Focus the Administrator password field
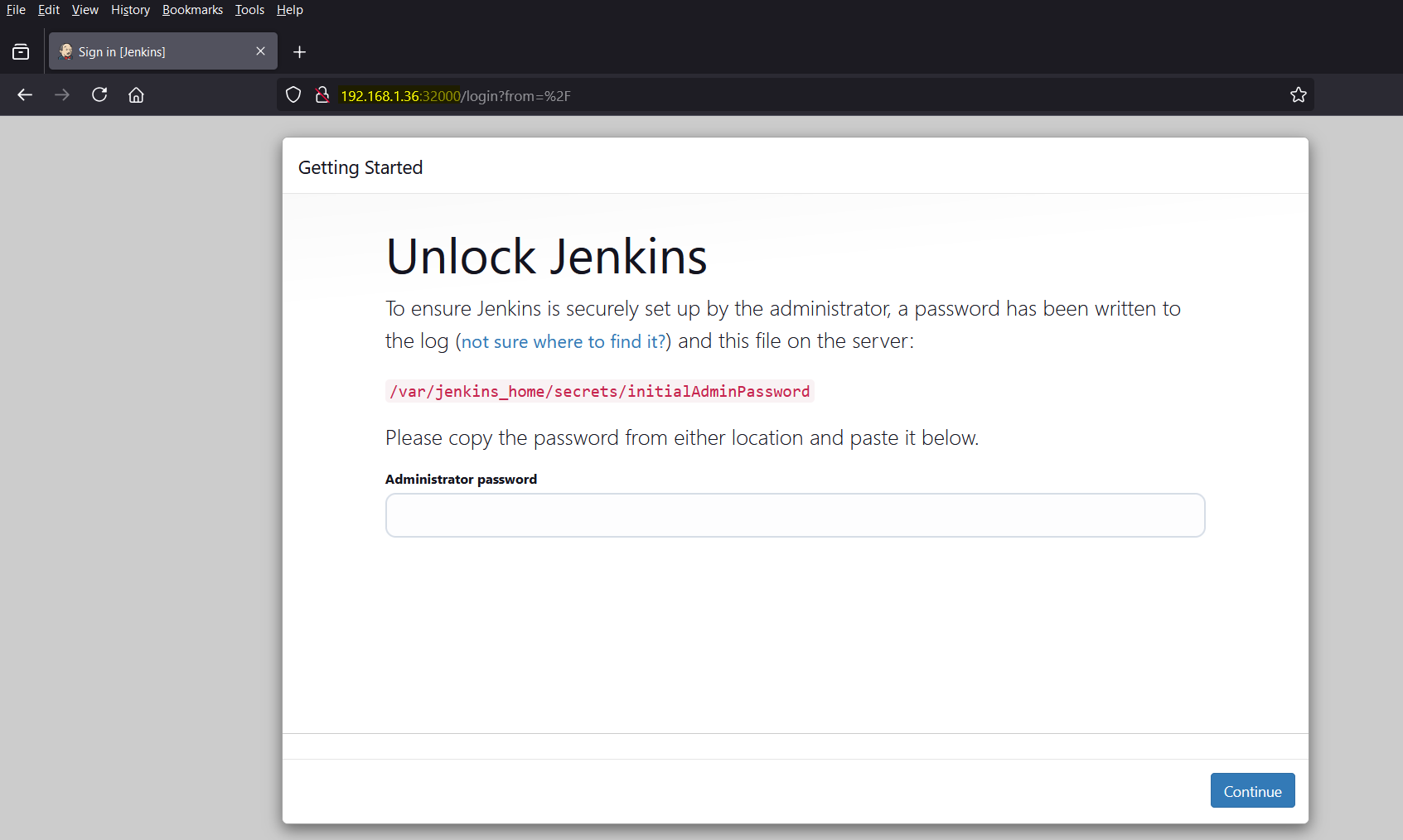1403x840 pixels. (x=795, y=515)
